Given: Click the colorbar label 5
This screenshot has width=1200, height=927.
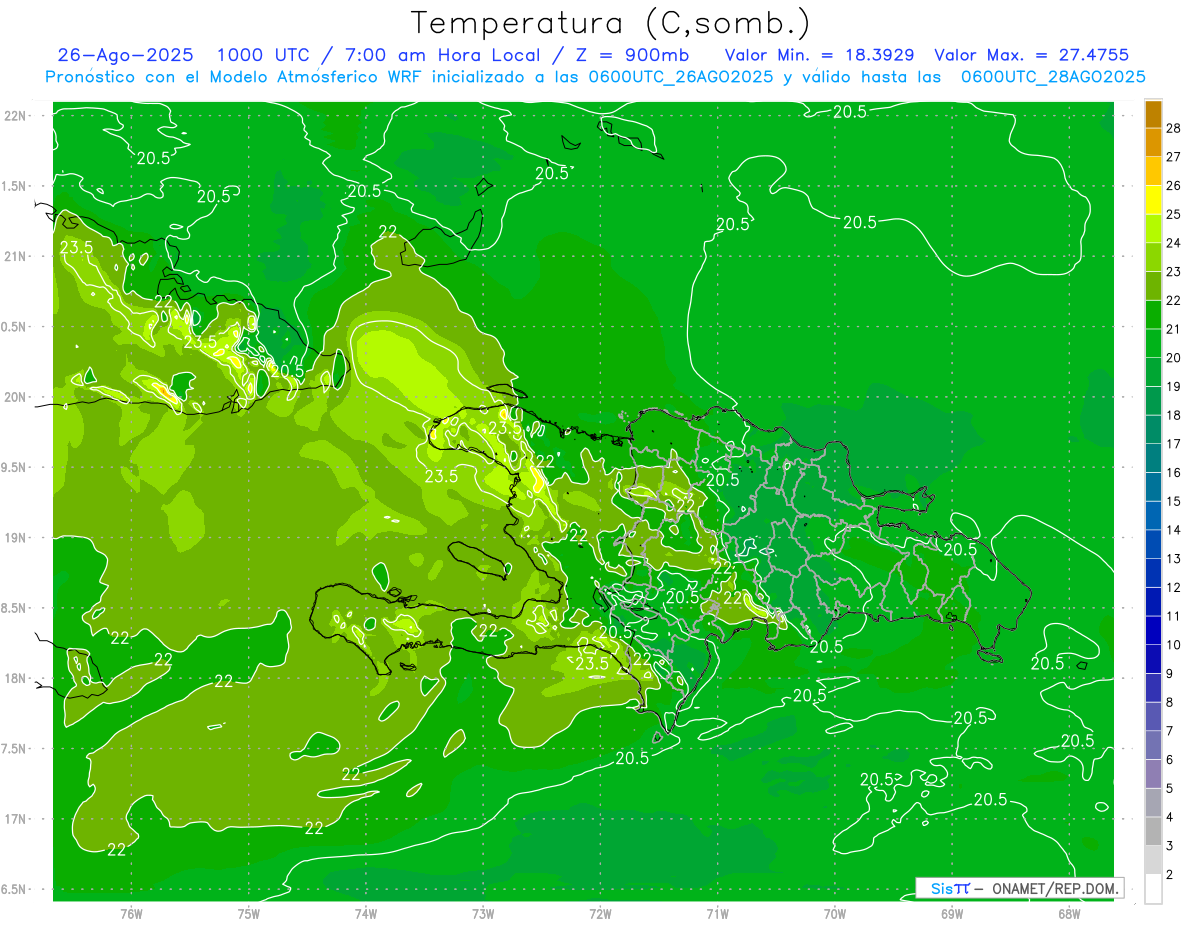Looking at the screenshot, I should tap(1170, 789).
